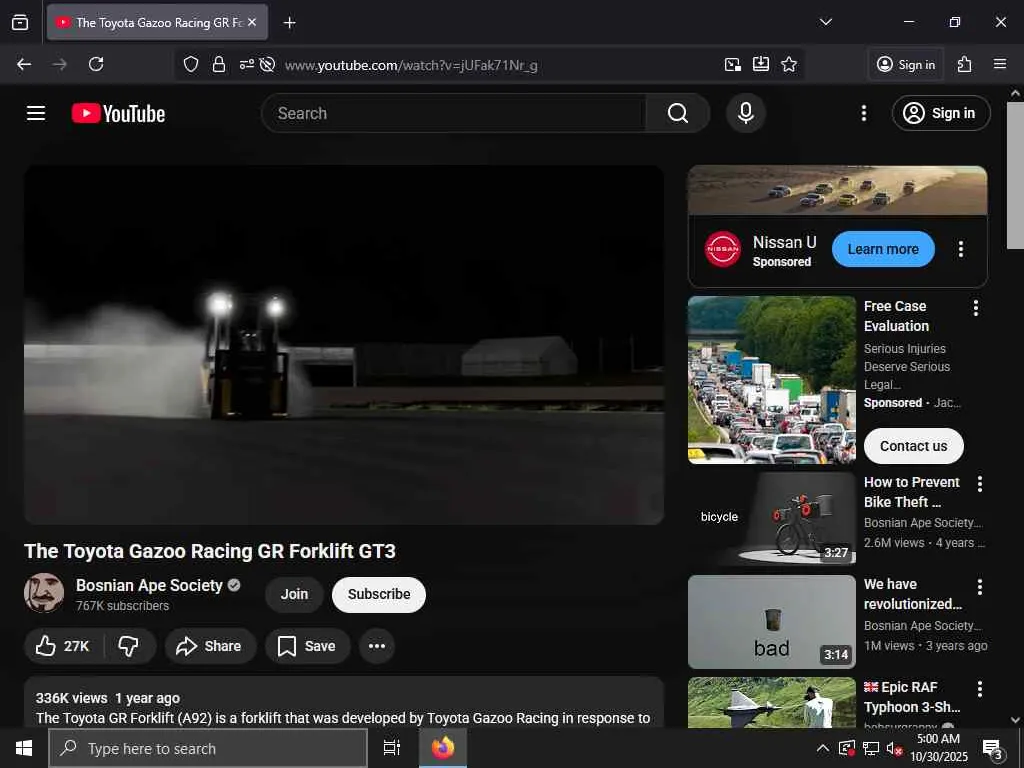Screen dimensions: 1024x768
Task: Open site permissions icon in address bar
Action: (x=247, y=64)
